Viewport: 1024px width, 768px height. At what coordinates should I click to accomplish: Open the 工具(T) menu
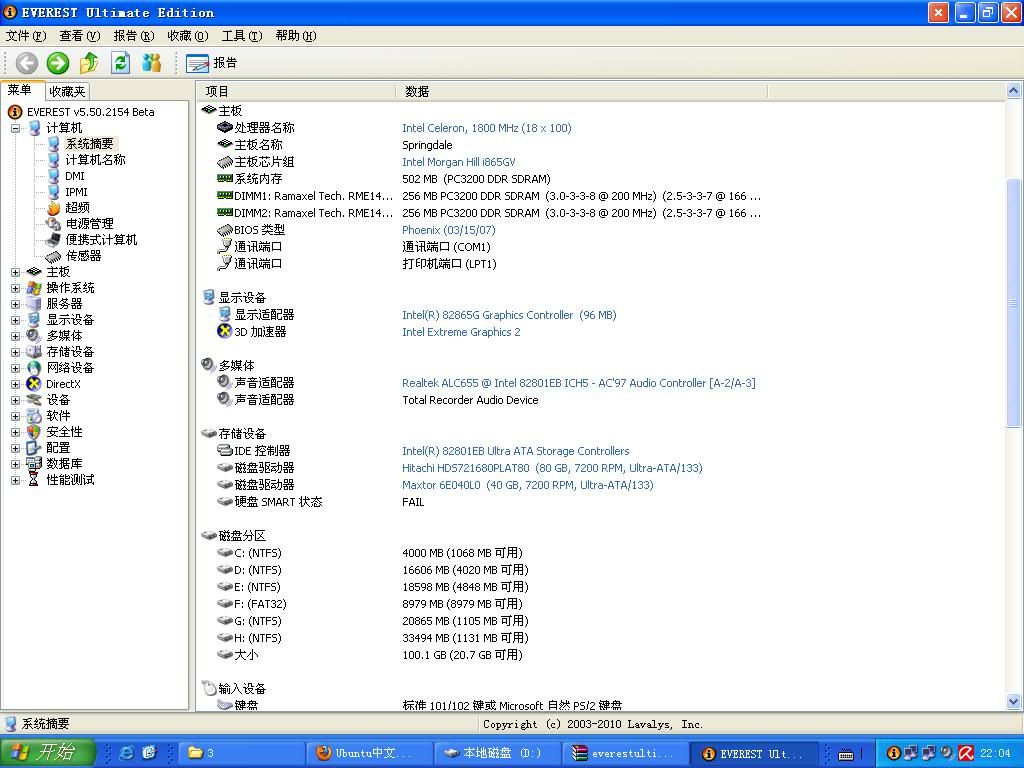tap(242, 35)
